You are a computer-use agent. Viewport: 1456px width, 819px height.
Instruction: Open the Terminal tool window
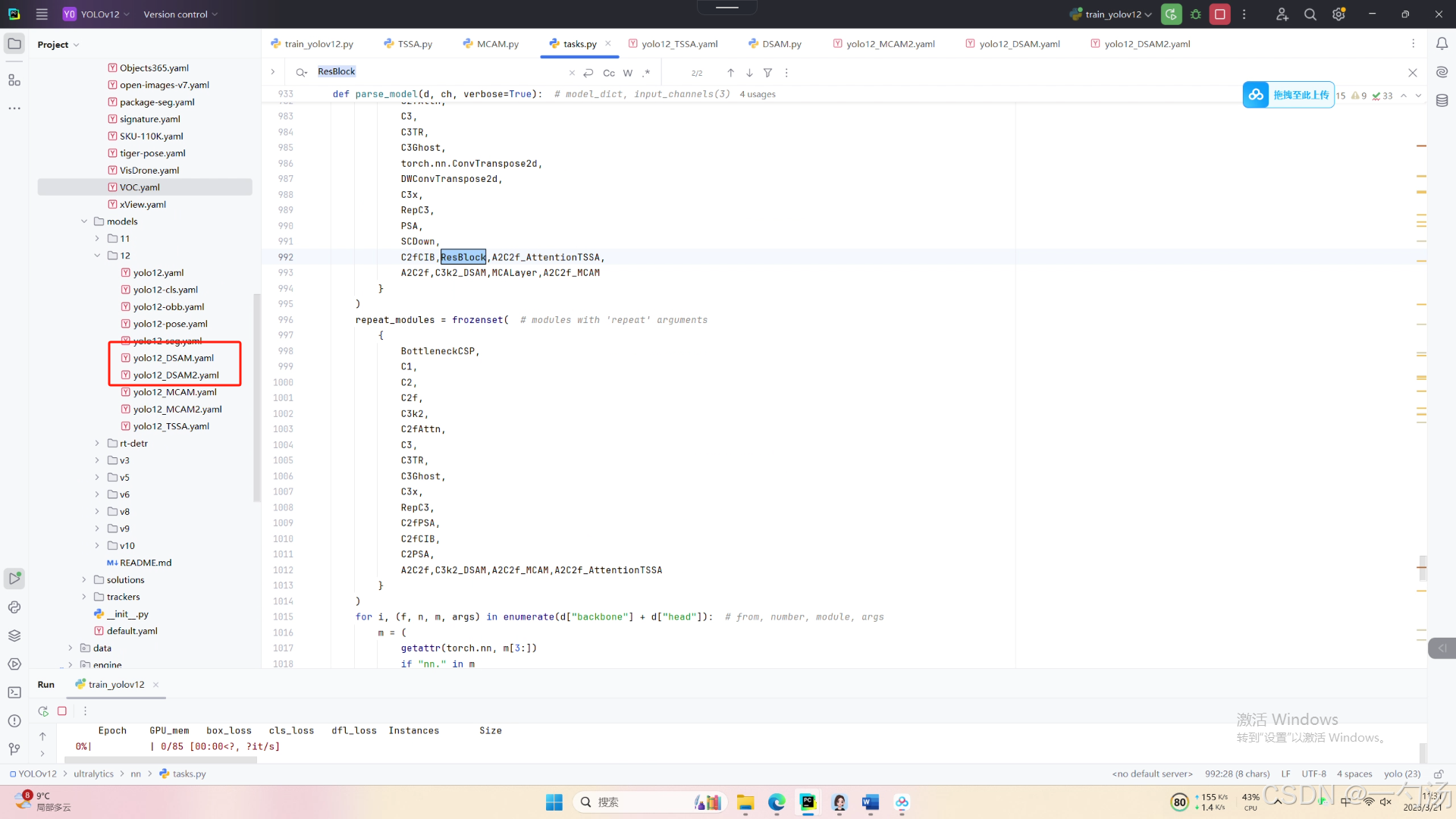point(14,692)
